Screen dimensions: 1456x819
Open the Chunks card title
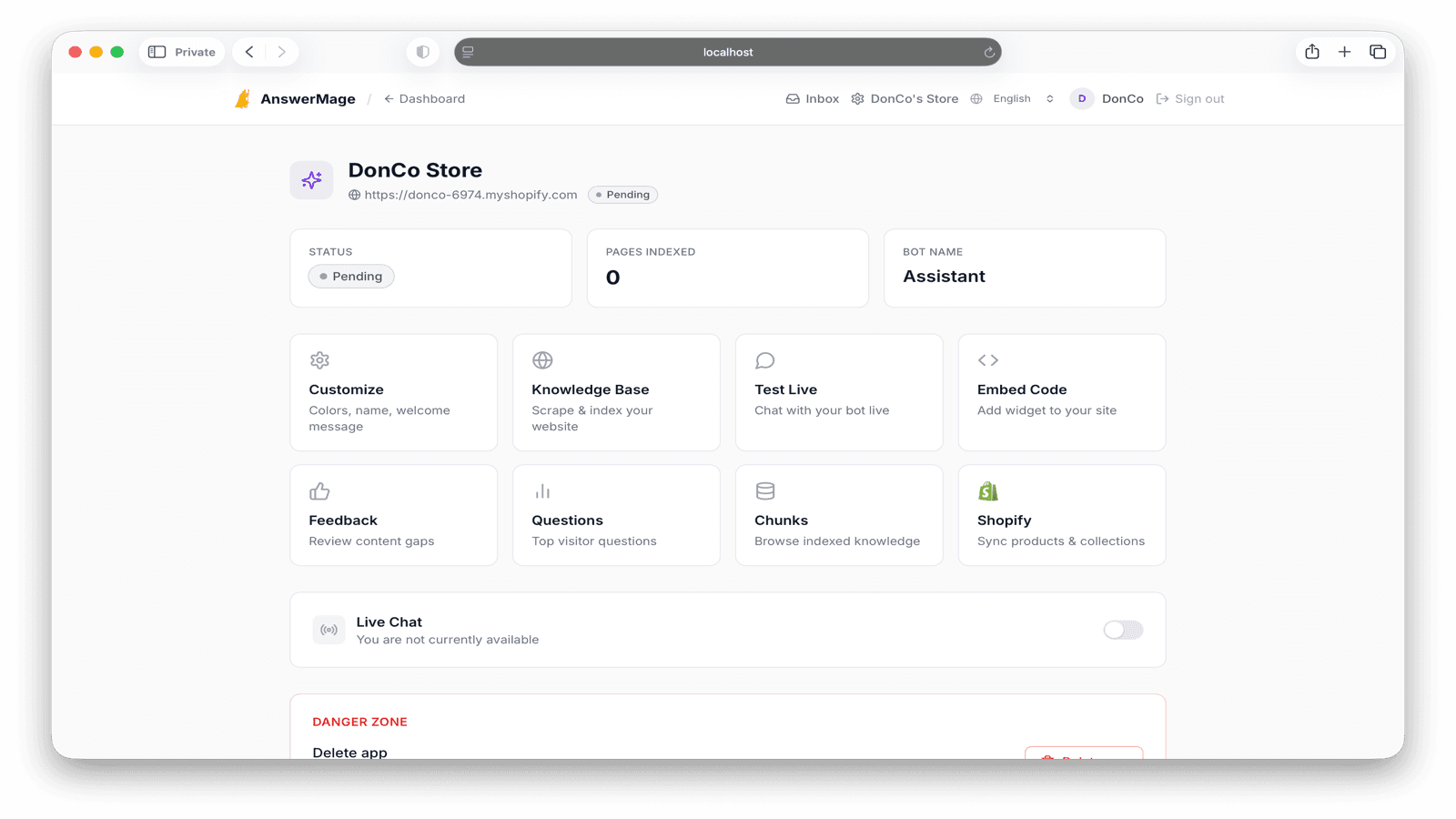(781, 521)
